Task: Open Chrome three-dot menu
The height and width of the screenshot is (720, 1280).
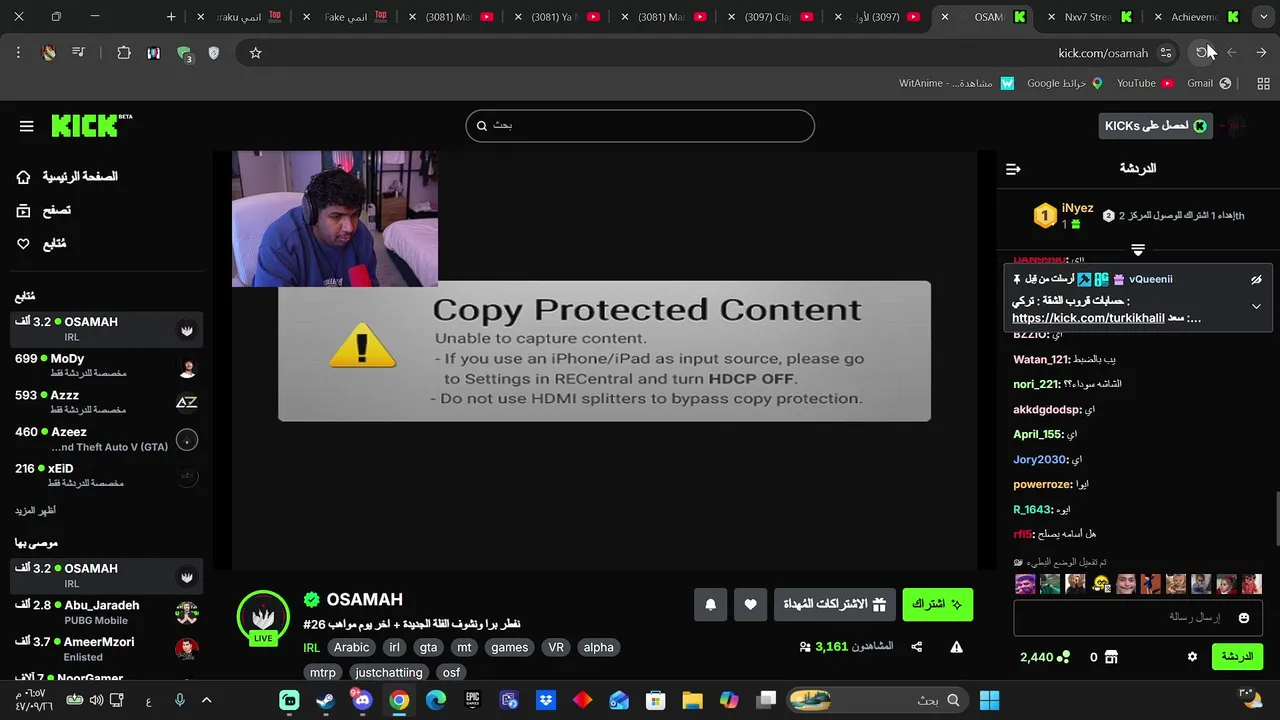Action: 18,53
